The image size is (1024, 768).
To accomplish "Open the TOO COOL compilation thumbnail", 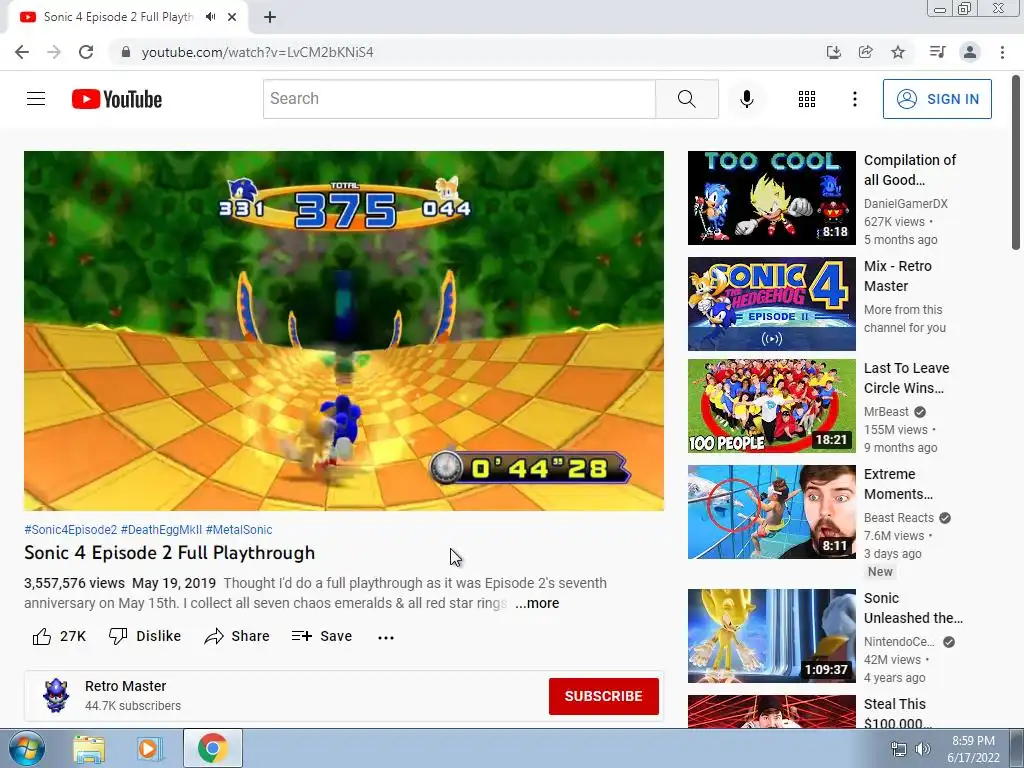I will 771,198.
